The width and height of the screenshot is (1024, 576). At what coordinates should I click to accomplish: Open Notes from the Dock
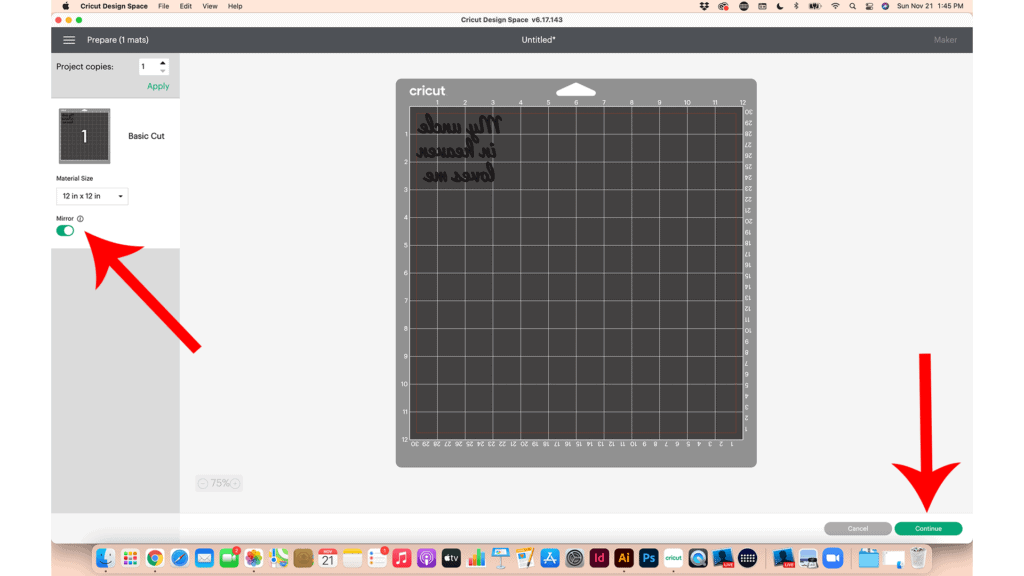point(353,558)
